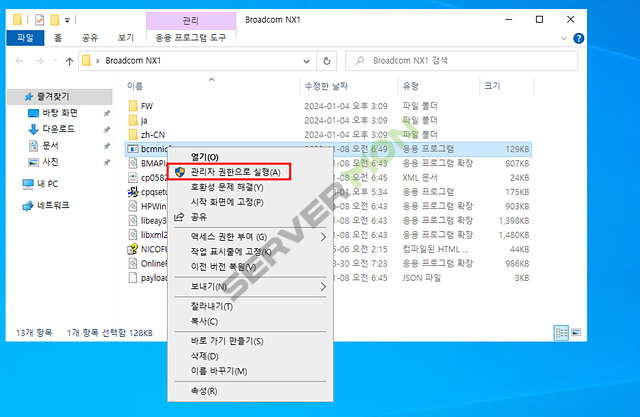The image size is (640, 417).
Task: Select the Online dll file icon
Action: [133, 264]
